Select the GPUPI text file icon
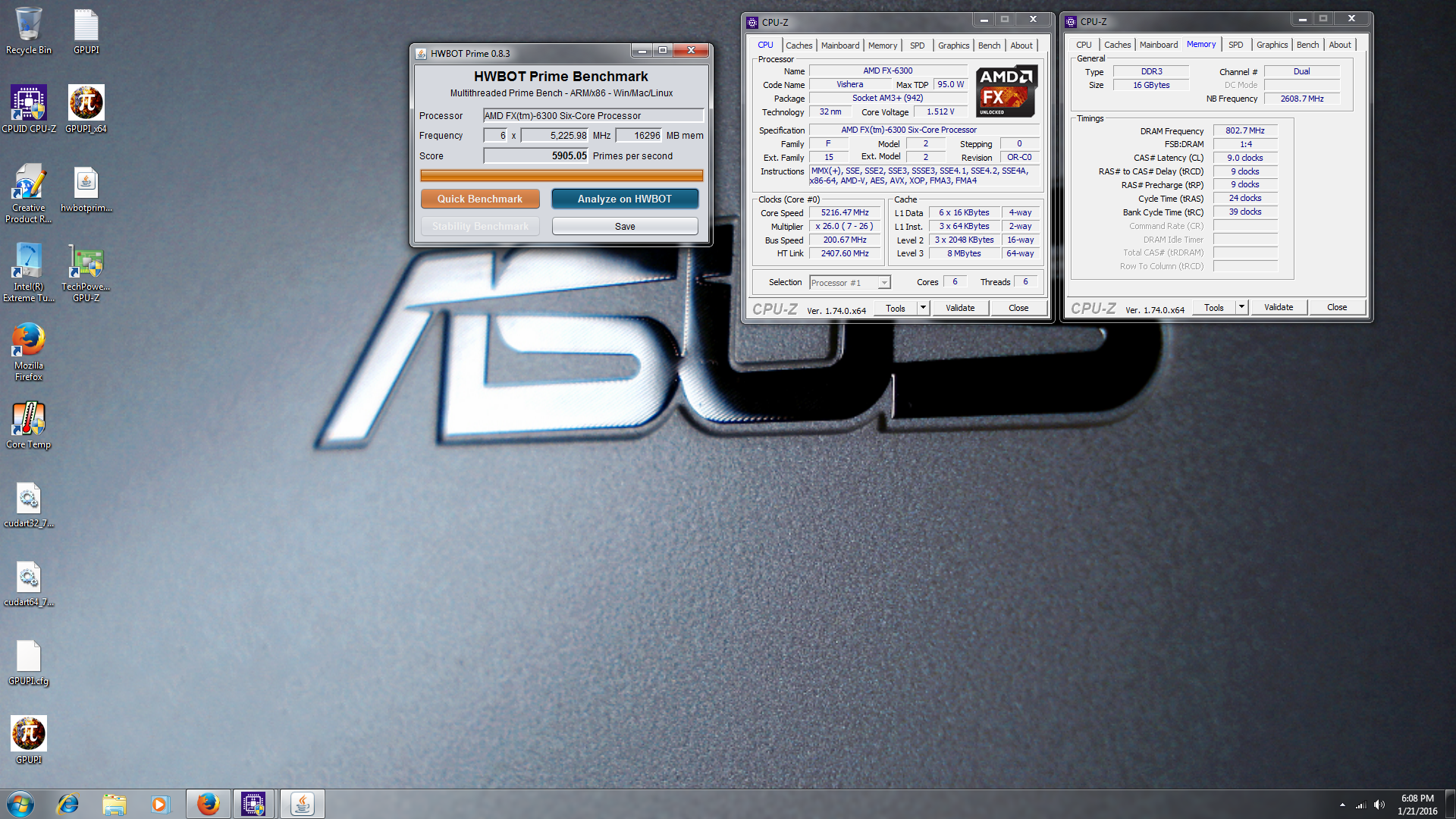 (86, 30)
